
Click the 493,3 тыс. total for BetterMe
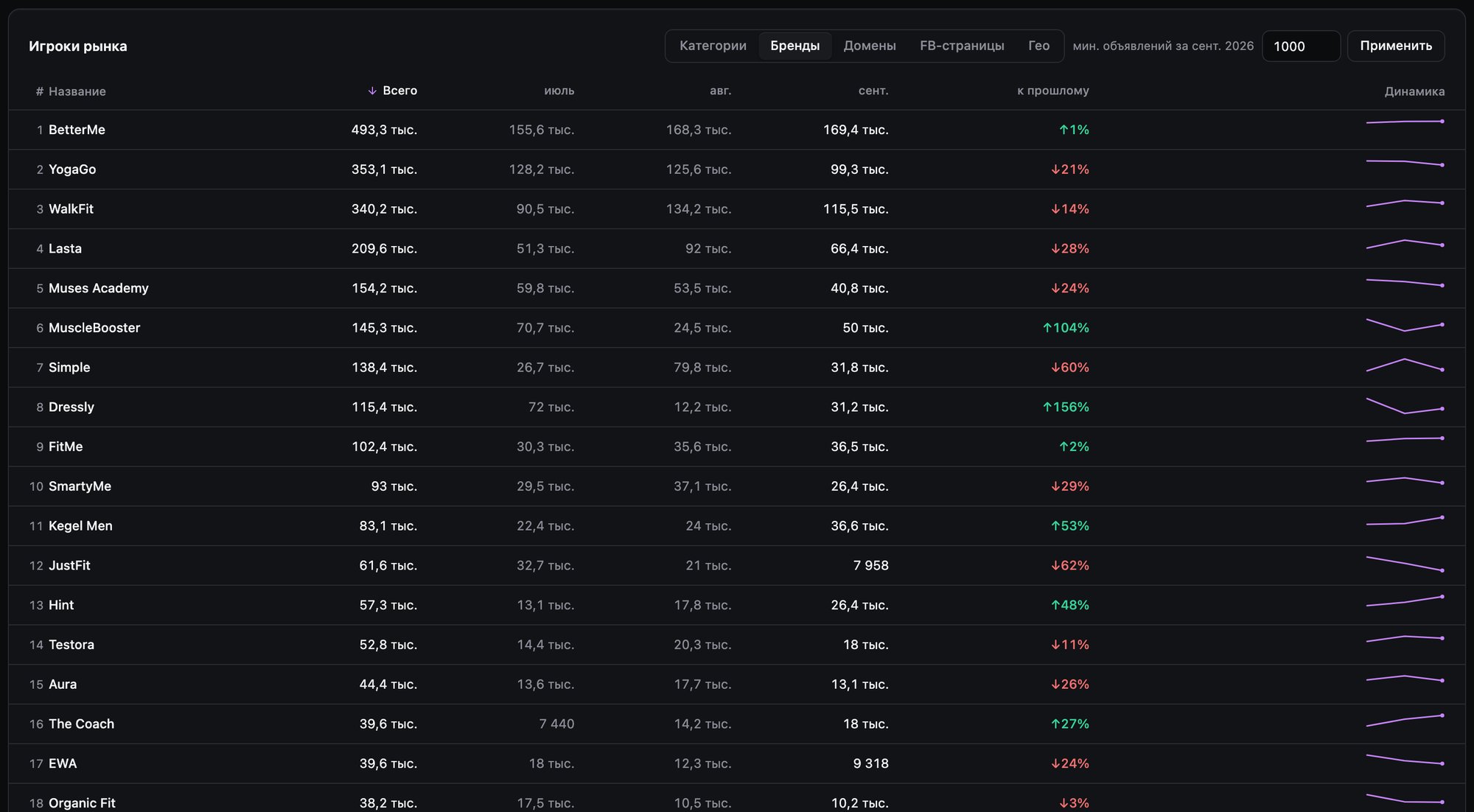click(x=384, y=130)
